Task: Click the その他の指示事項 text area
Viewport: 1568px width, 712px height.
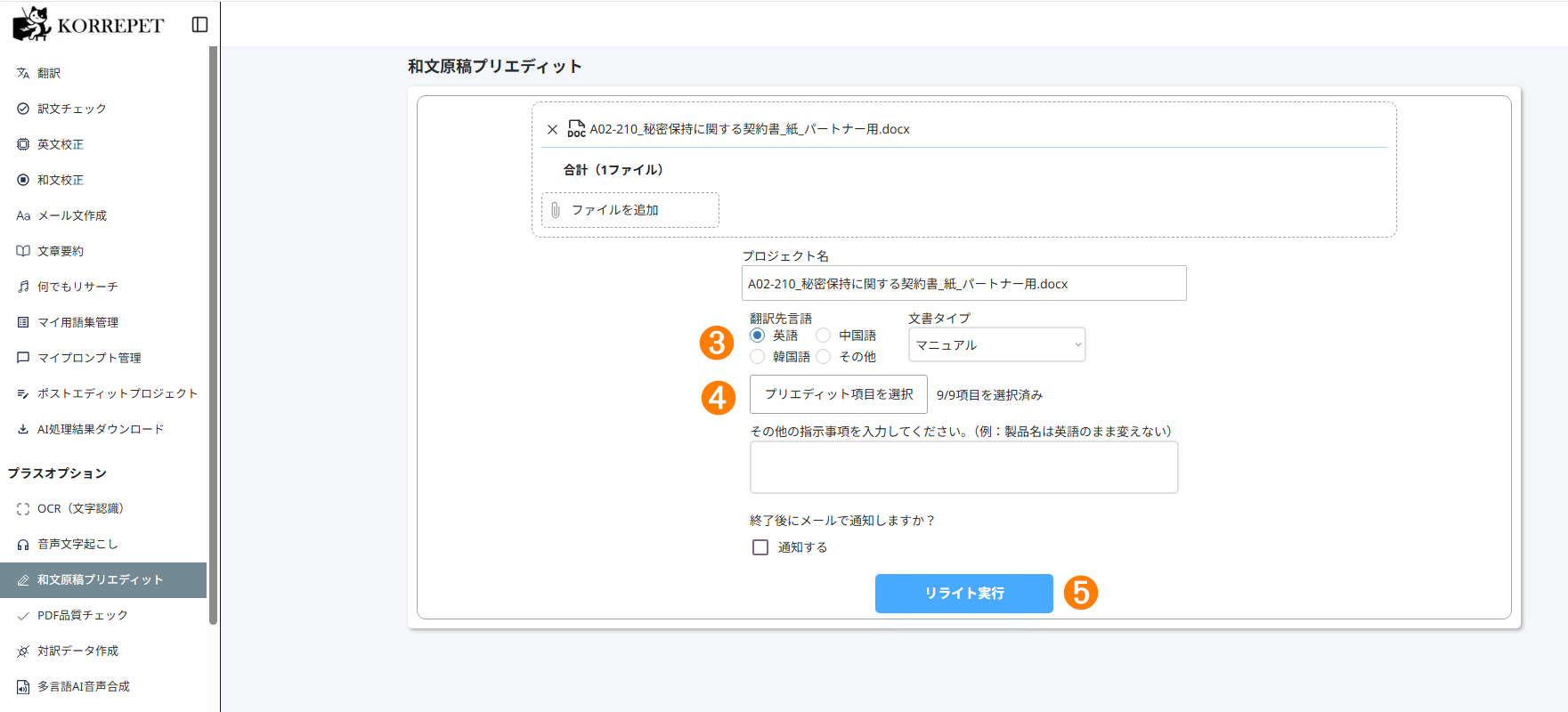Action: pos(964,467)
